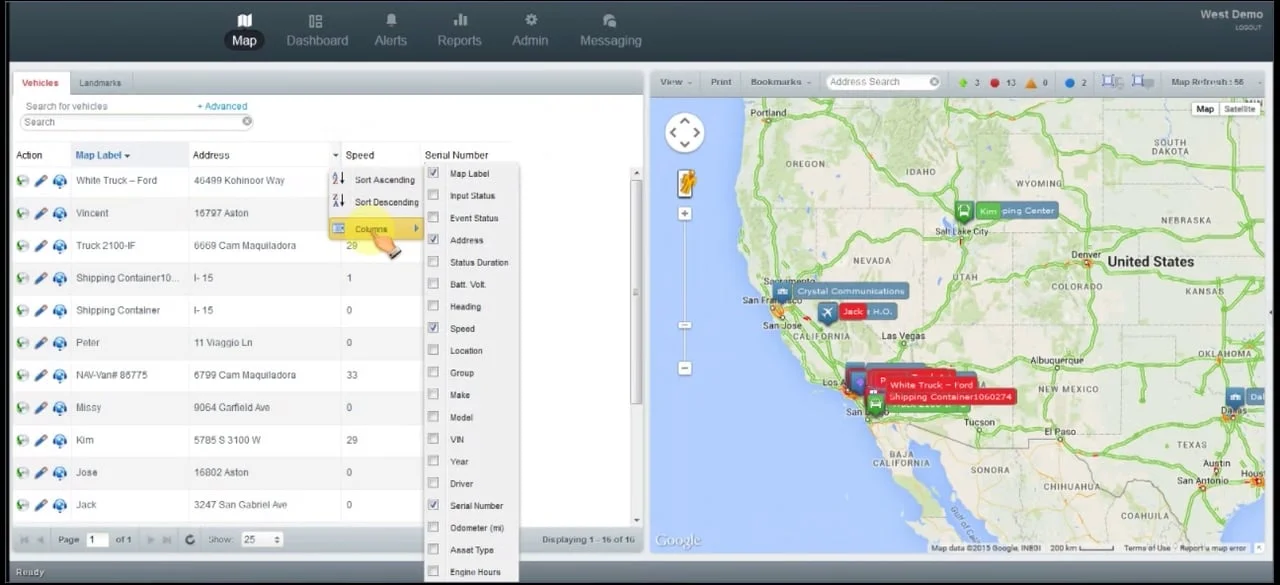The height and width of the screenshot is (585, 1280).
Task: Clear the Address Search box
Action: [x=934, y=82]
